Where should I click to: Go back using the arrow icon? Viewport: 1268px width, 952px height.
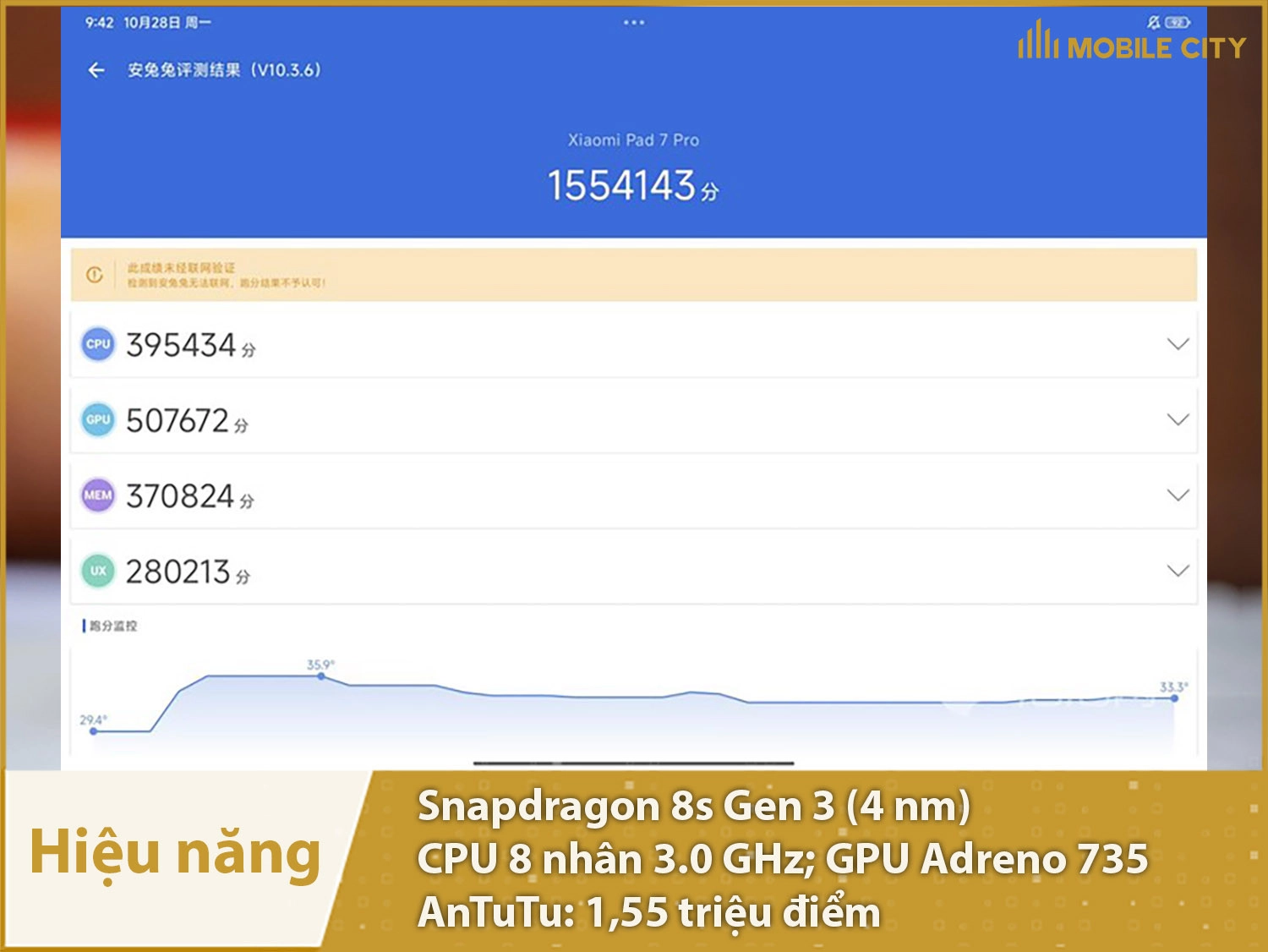point(96,70)
